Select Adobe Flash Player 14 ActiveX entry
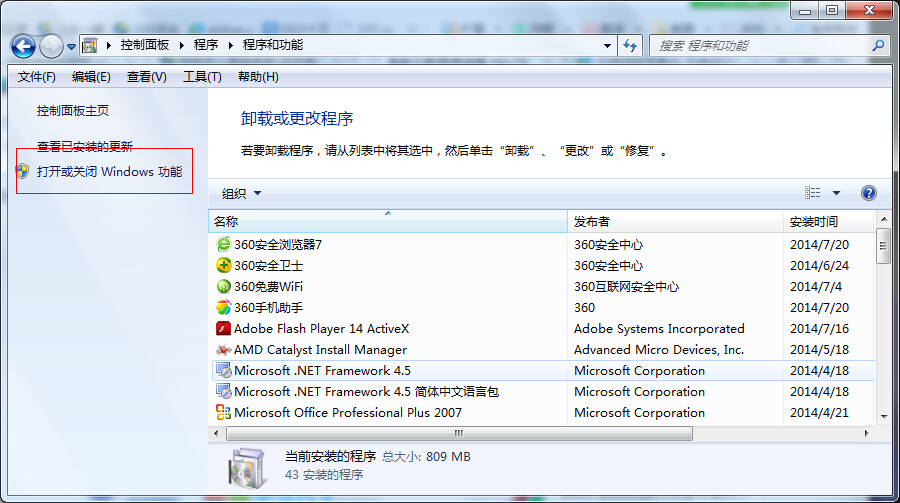This screenshot has height=503, width=900. [321, 328]
